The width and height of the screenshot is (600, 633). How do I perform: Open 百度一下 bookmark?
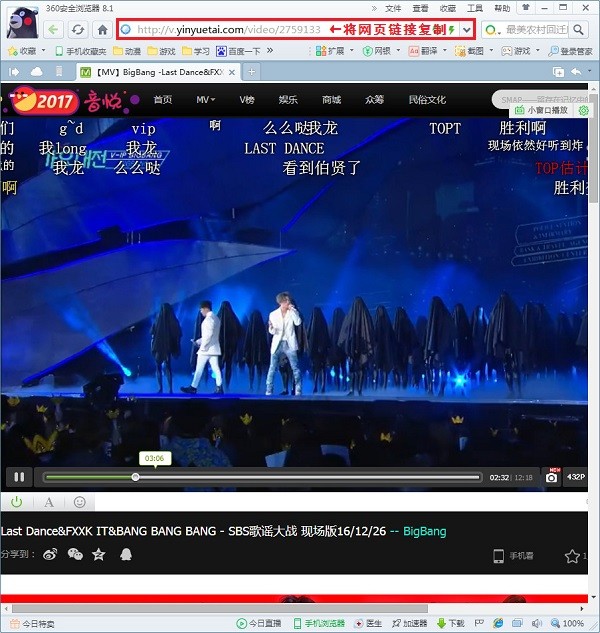(239, 51)
